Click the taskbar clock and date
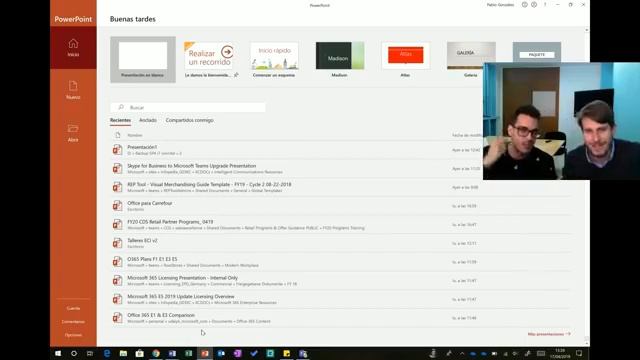Screen dimensions: 640x360 pos(560,353)
